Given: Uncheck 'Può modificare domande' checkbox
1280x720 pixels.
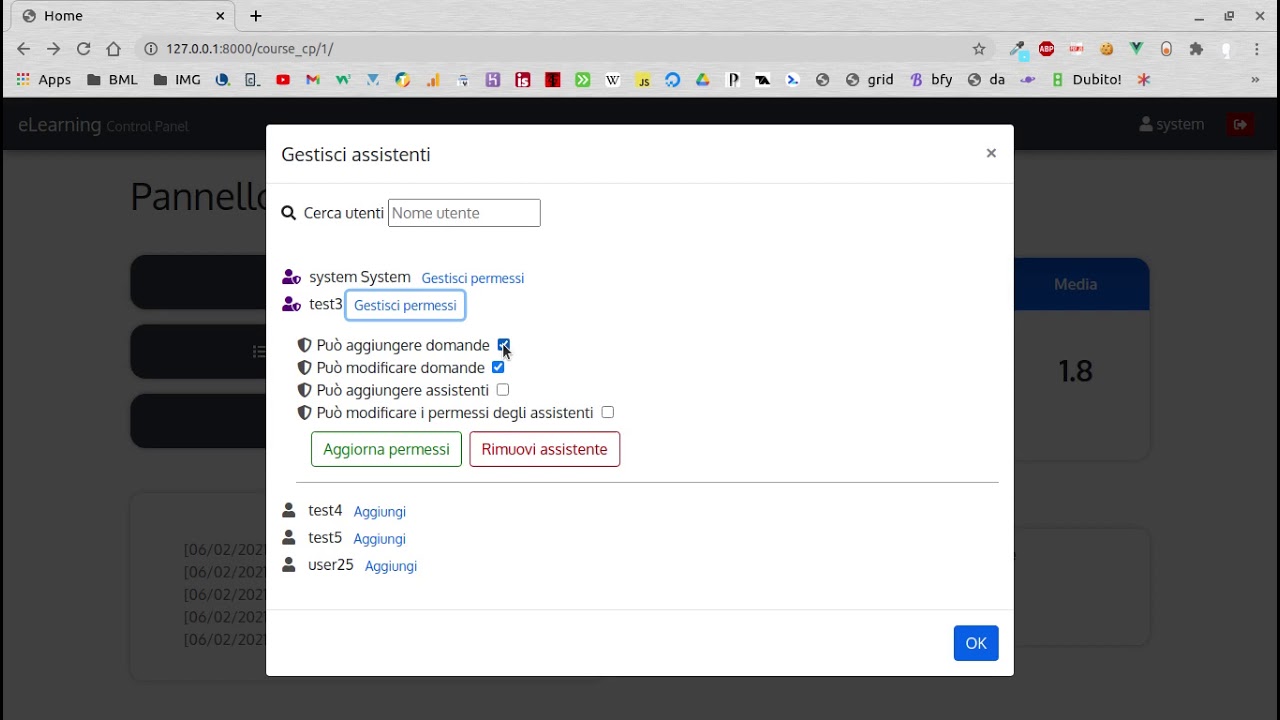Looking at the screenshot, I should (498, 368).
